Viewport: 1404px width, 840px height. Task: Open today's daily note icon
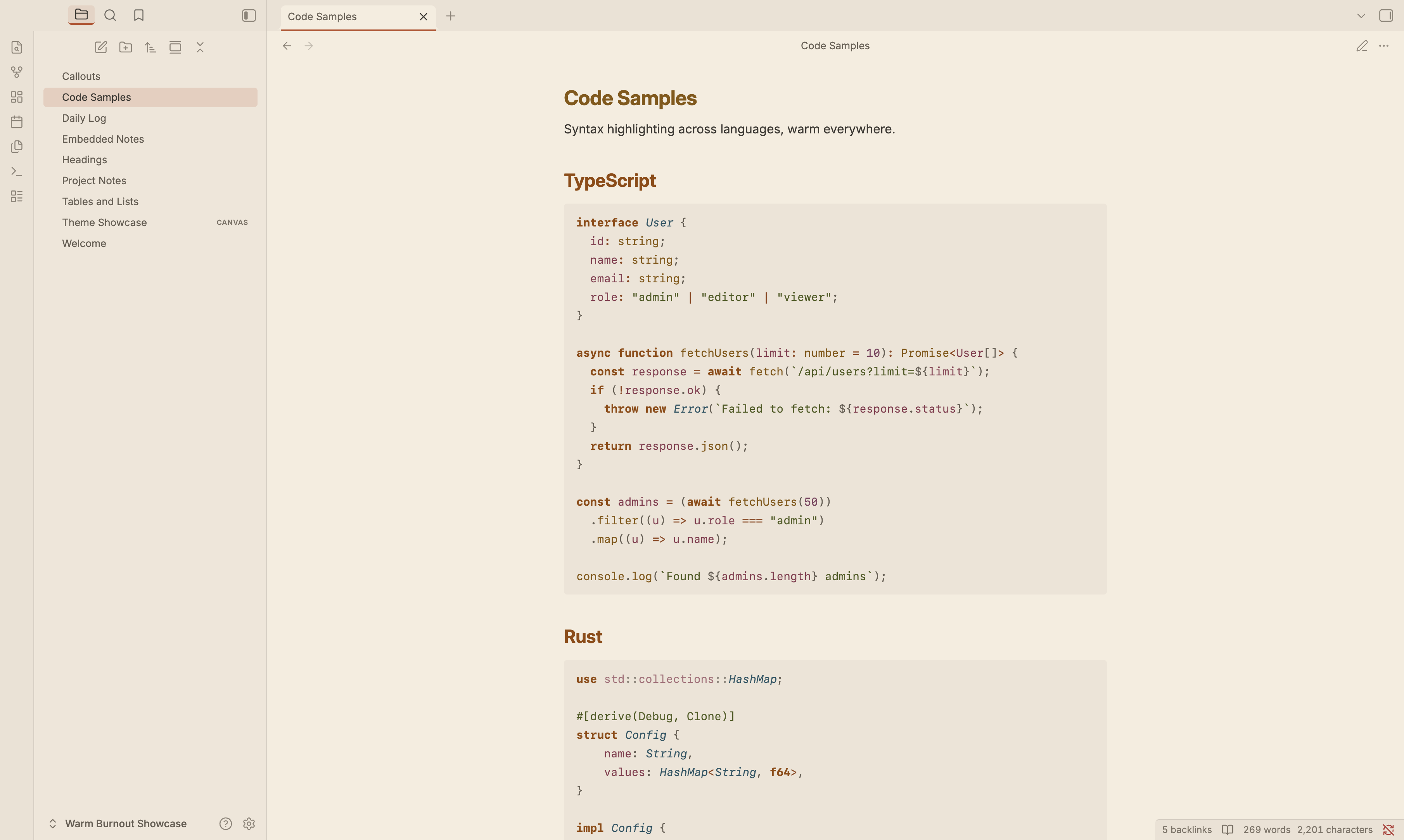pyautogui.click(x=17, y=122)
